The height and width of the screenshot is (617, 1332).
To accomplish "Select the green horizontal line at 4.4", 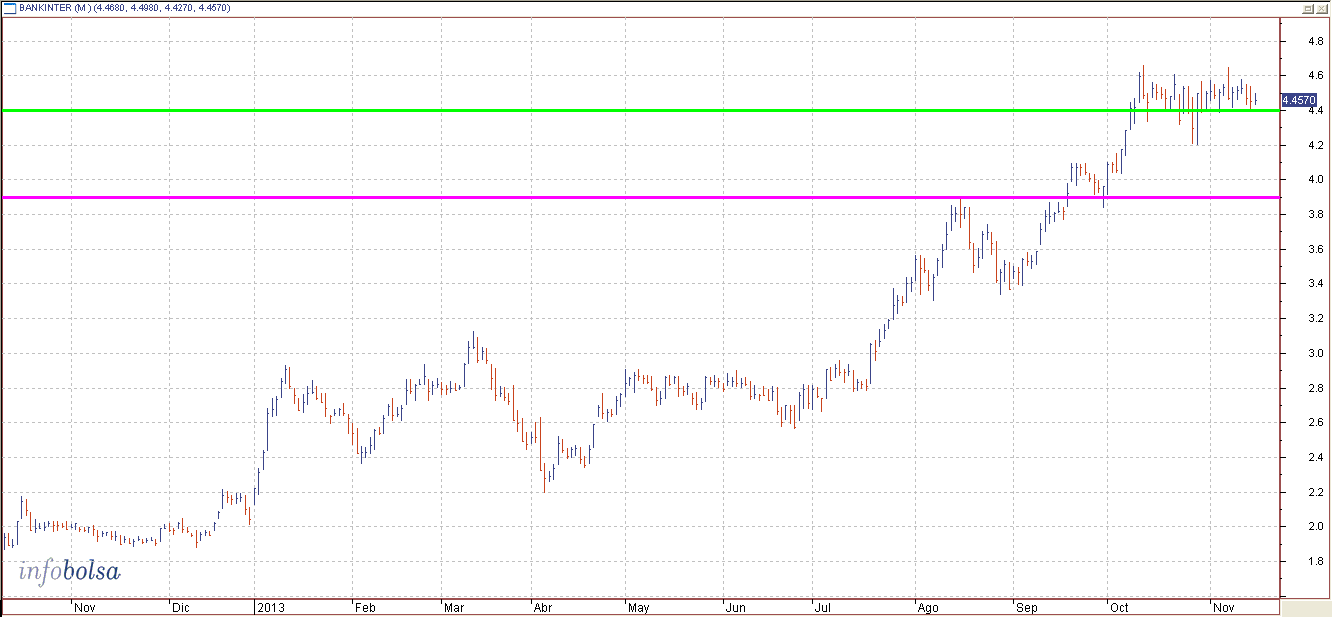I will click(640, 110).
